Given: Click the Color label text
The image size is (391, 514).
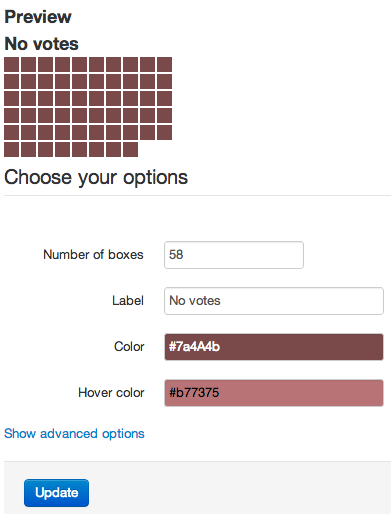Looking at the screenshot, I should pyautogui.click(x=129, y=347).
